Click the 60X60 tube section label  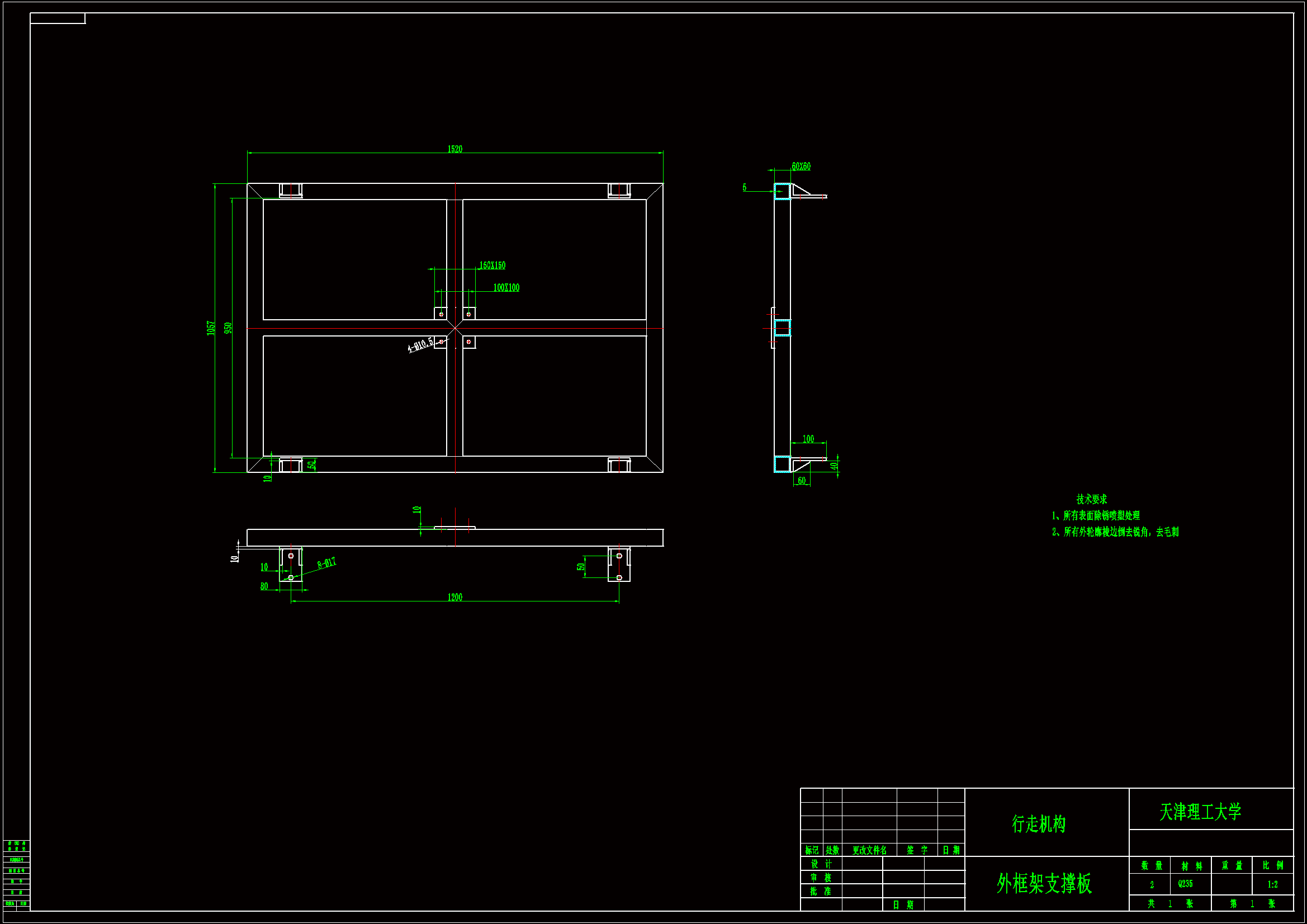[x=801, y=166]
